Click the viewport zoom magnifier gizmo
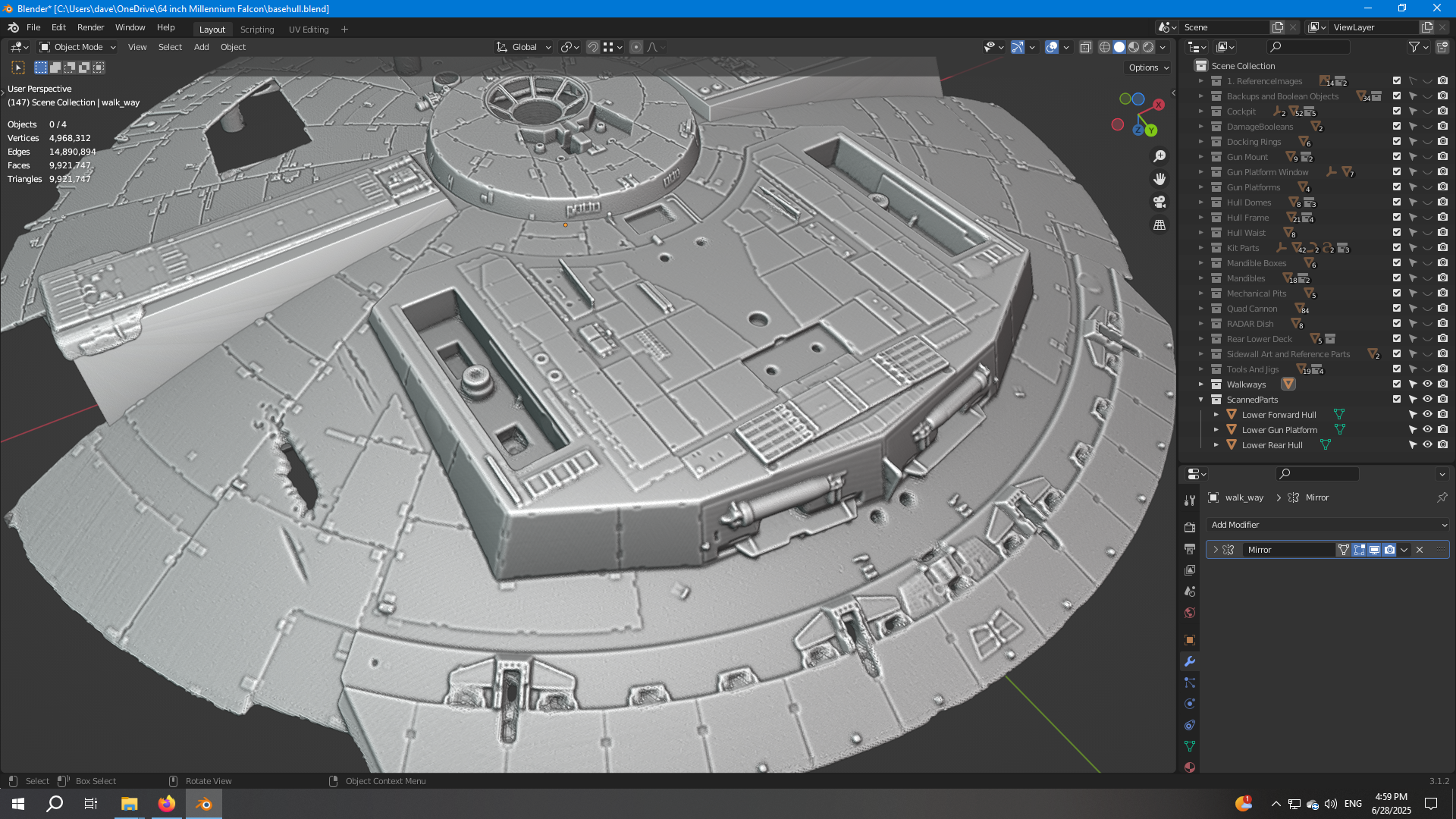This screenshot has width=1456, height=819. point(1159,156)
